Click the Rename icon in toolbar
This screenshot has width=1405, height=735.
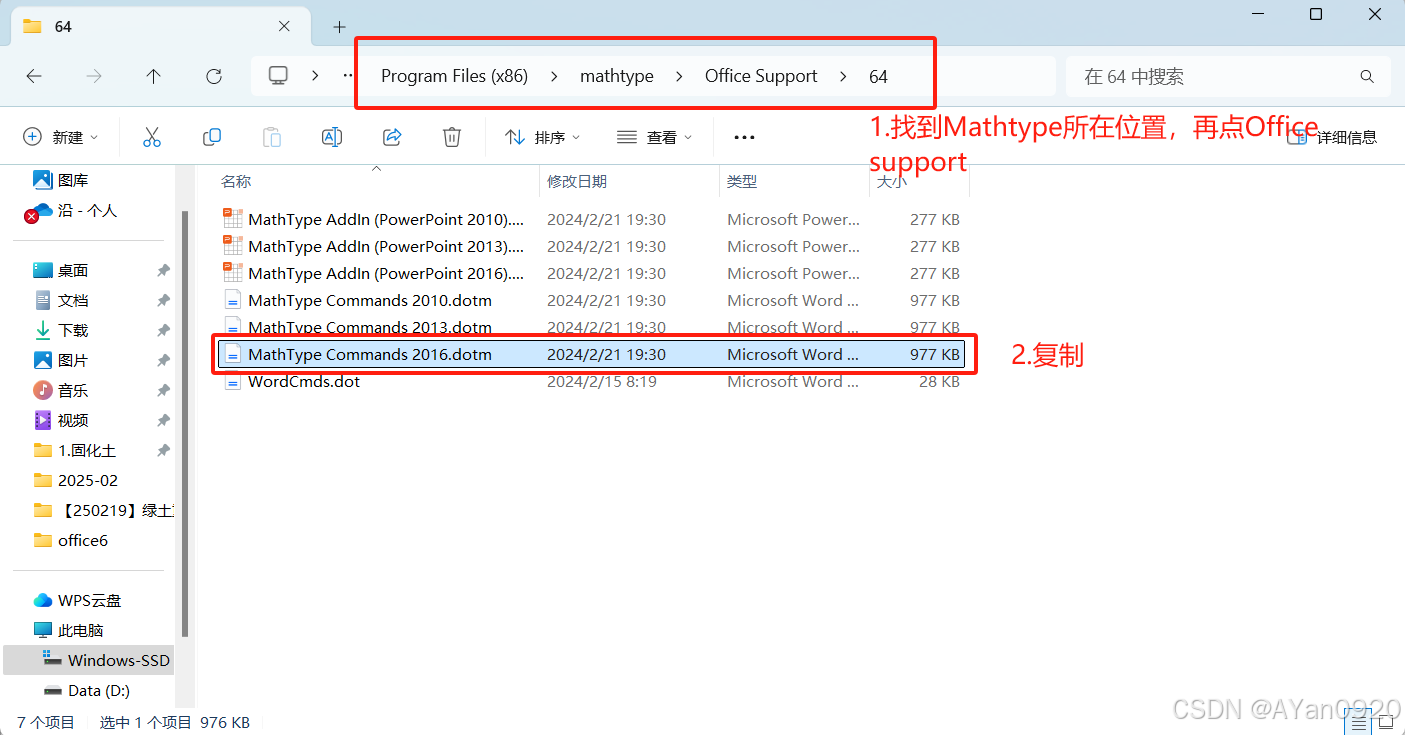coord(332,137)
